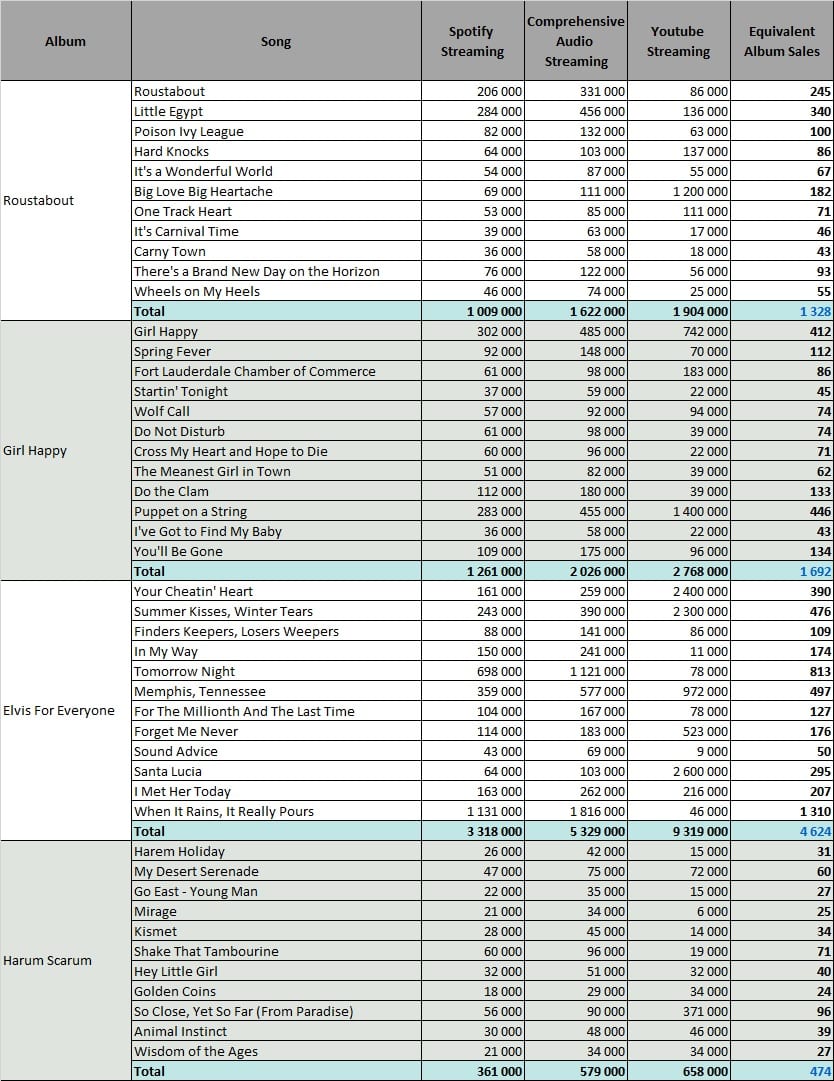Click the Youtube Streaming header
The width and height of the screenshot is (834, 1081).
click(x=678, y=41)
